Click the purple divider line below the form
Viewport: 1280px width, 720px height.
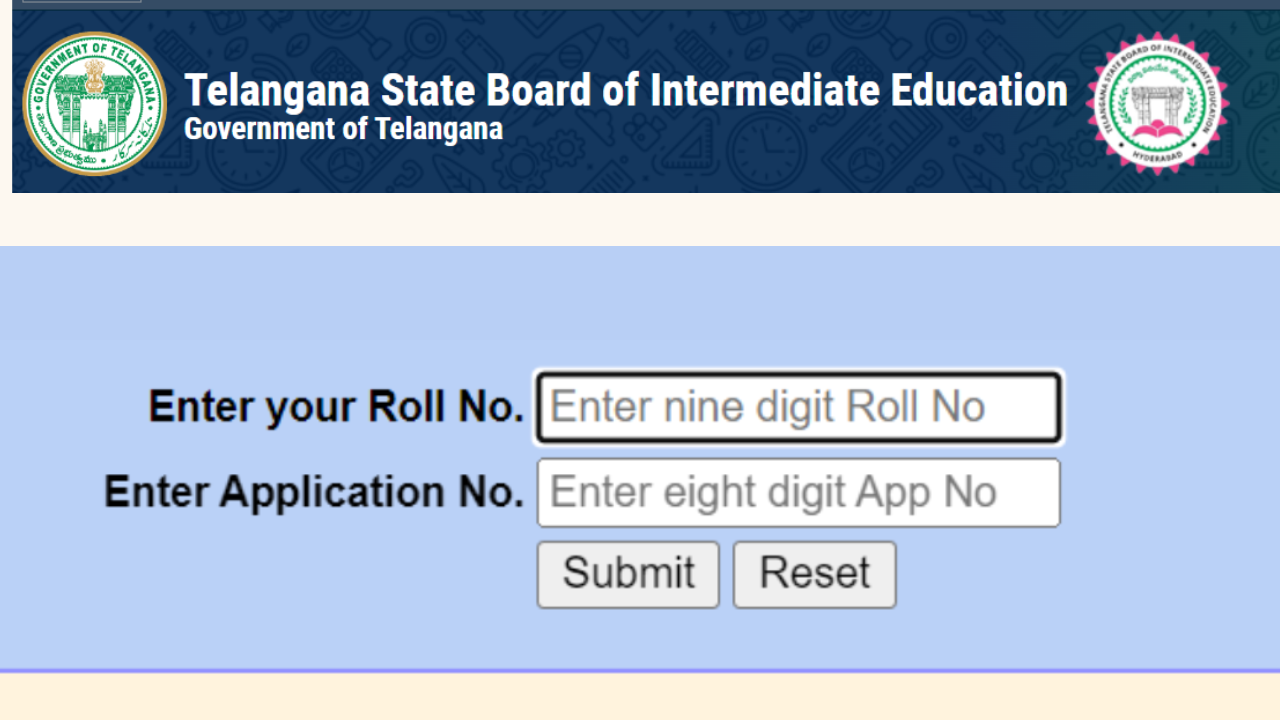tap(640, 671)
